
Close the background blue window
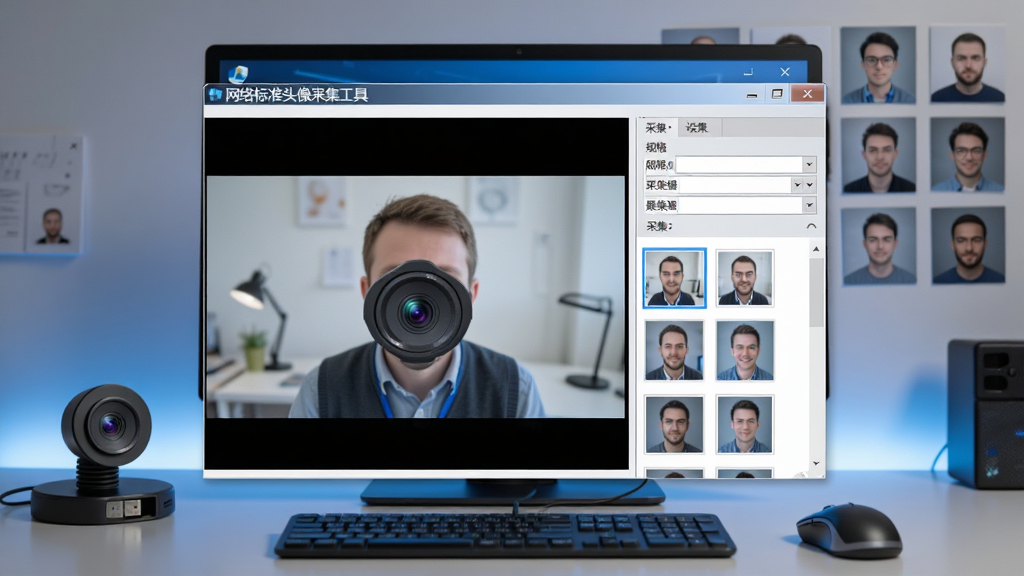pos(785,72)
